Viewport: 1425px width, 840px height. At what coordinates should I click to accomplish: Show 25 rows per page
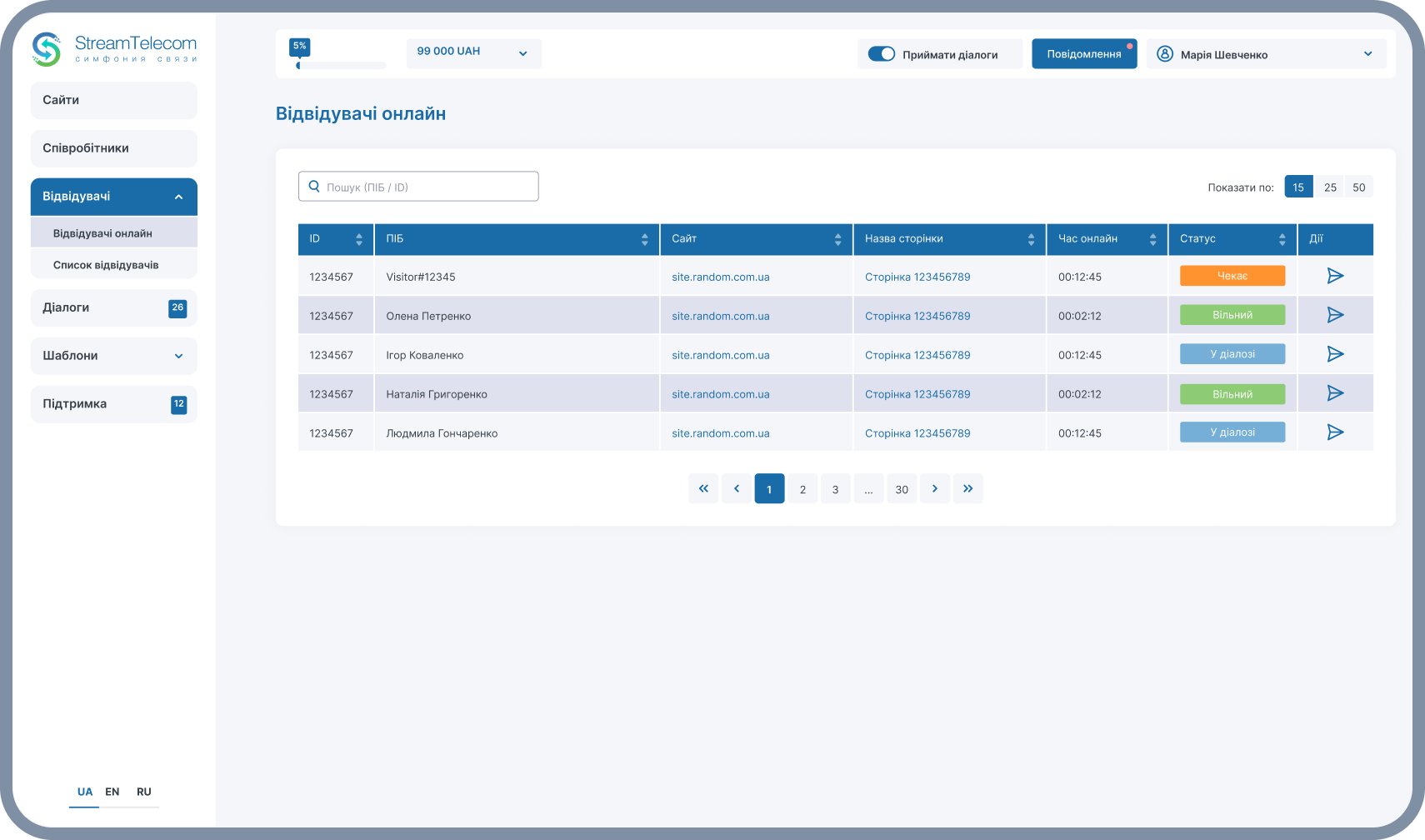click(x=1330, y=187)
